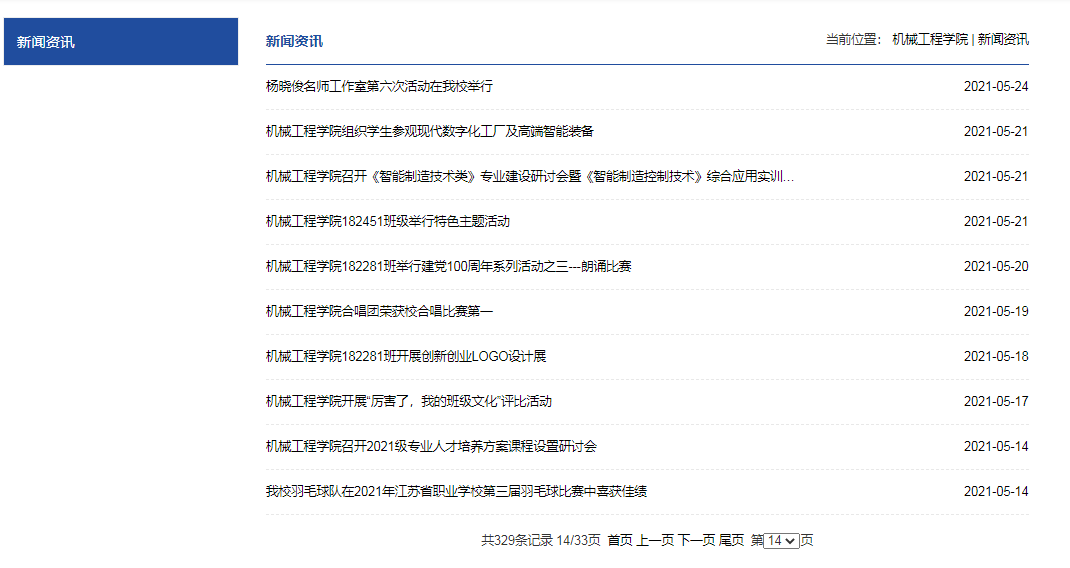Viewport: 1070px width, 568px height.
Task: Open article 182451班级举行特色主题活动
Action: tap(387, 221)
